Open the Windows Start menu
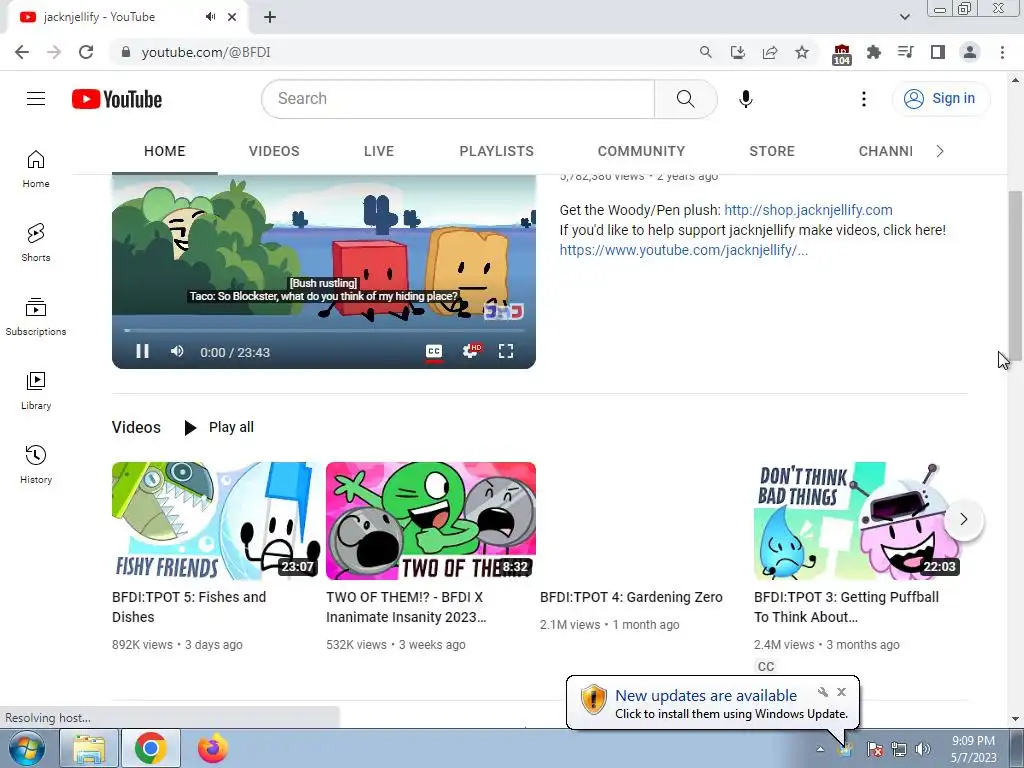 coord(26,748)
